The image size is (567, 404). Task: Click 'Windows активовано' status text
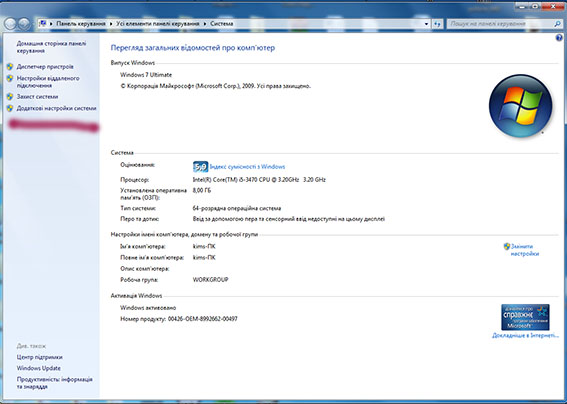pyautogui.click(x=148, y=308)
